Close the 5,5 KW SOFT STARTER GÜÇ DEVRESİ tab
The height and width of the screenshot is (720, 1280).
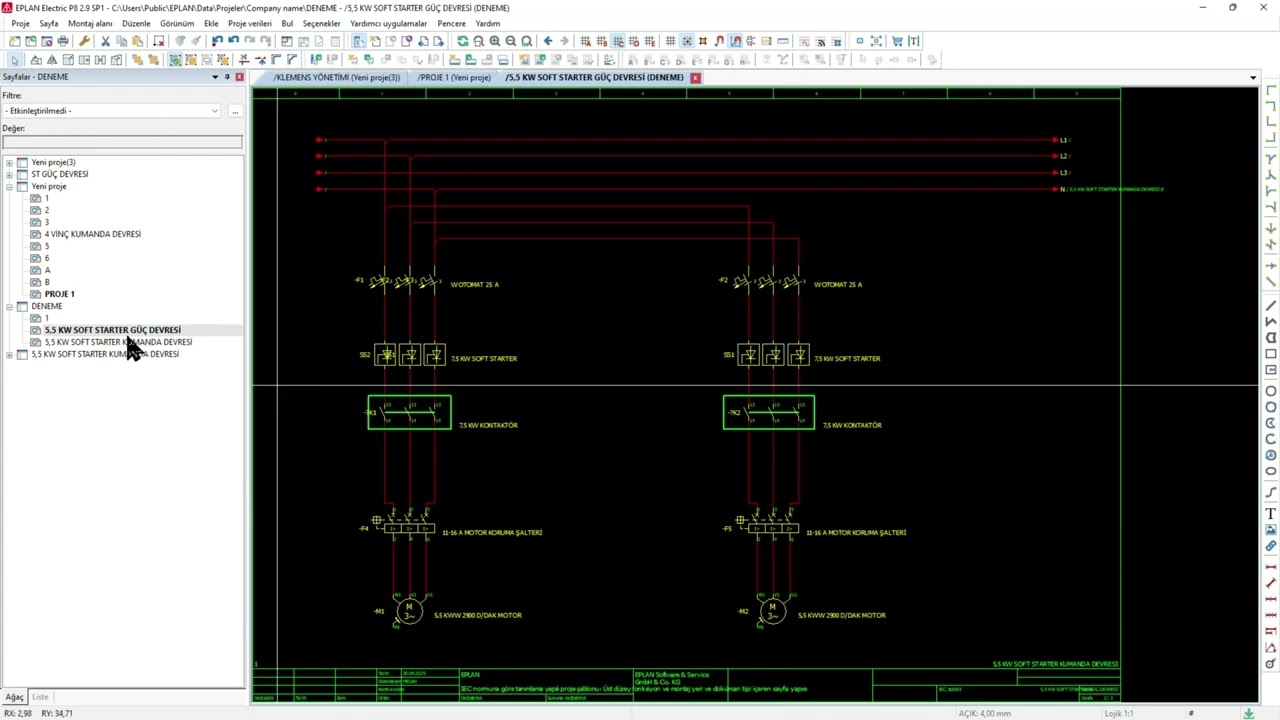pos(695,78)
